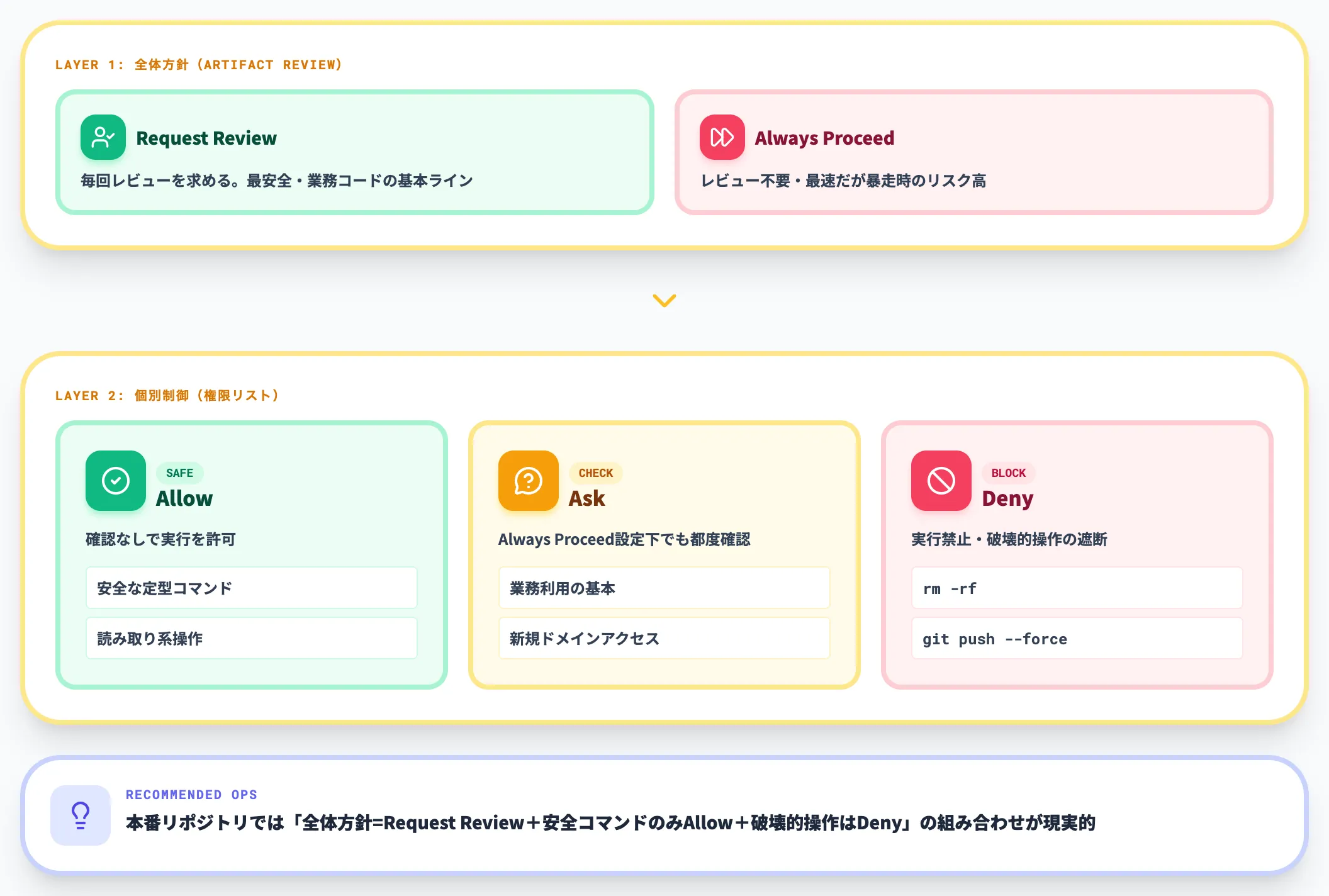Click the Request Review person-check icon
This screenshot has height=896, width=1329.
click(x=103, y=137)
